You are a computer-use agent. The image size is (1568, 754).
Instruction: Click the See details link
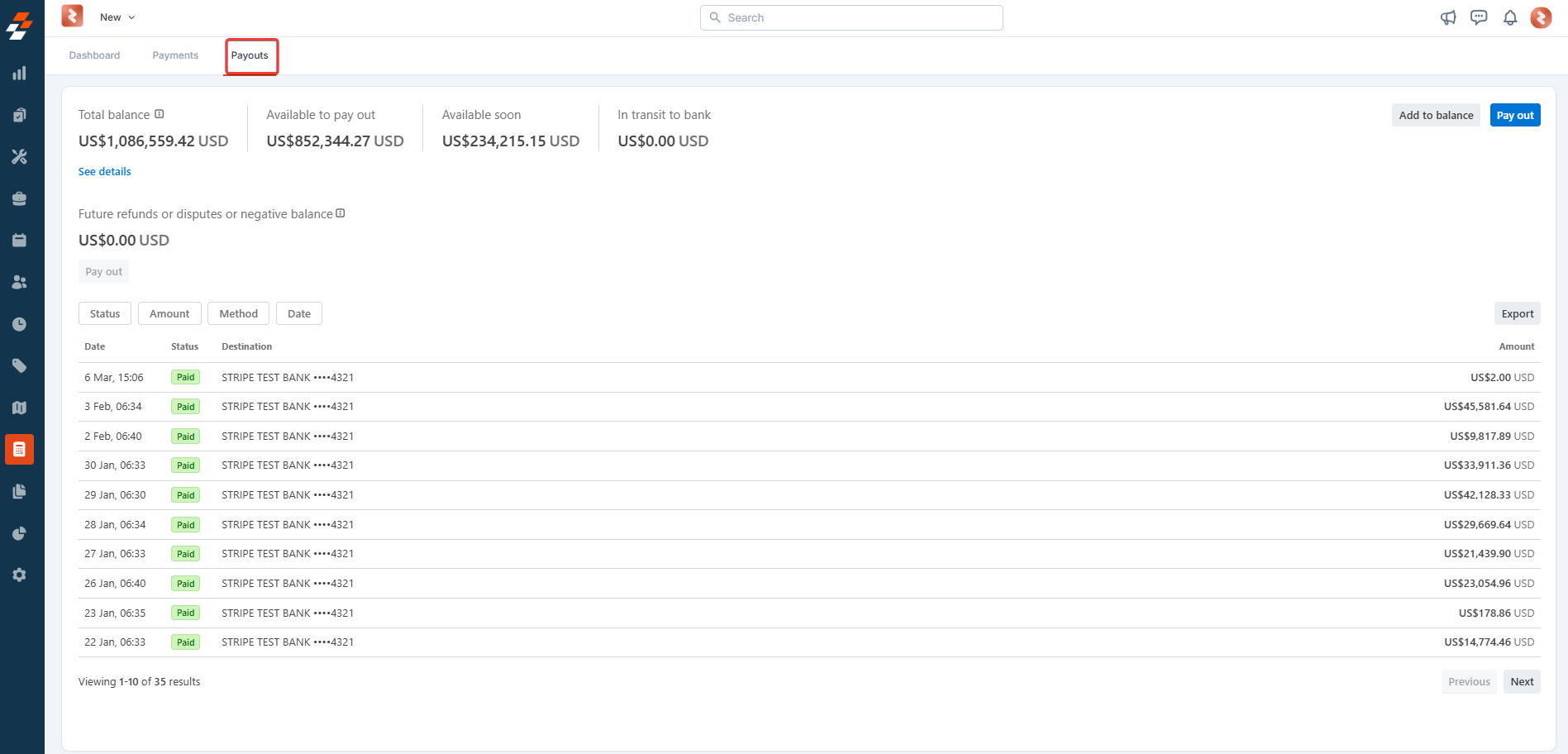click(x=104, y=171)
